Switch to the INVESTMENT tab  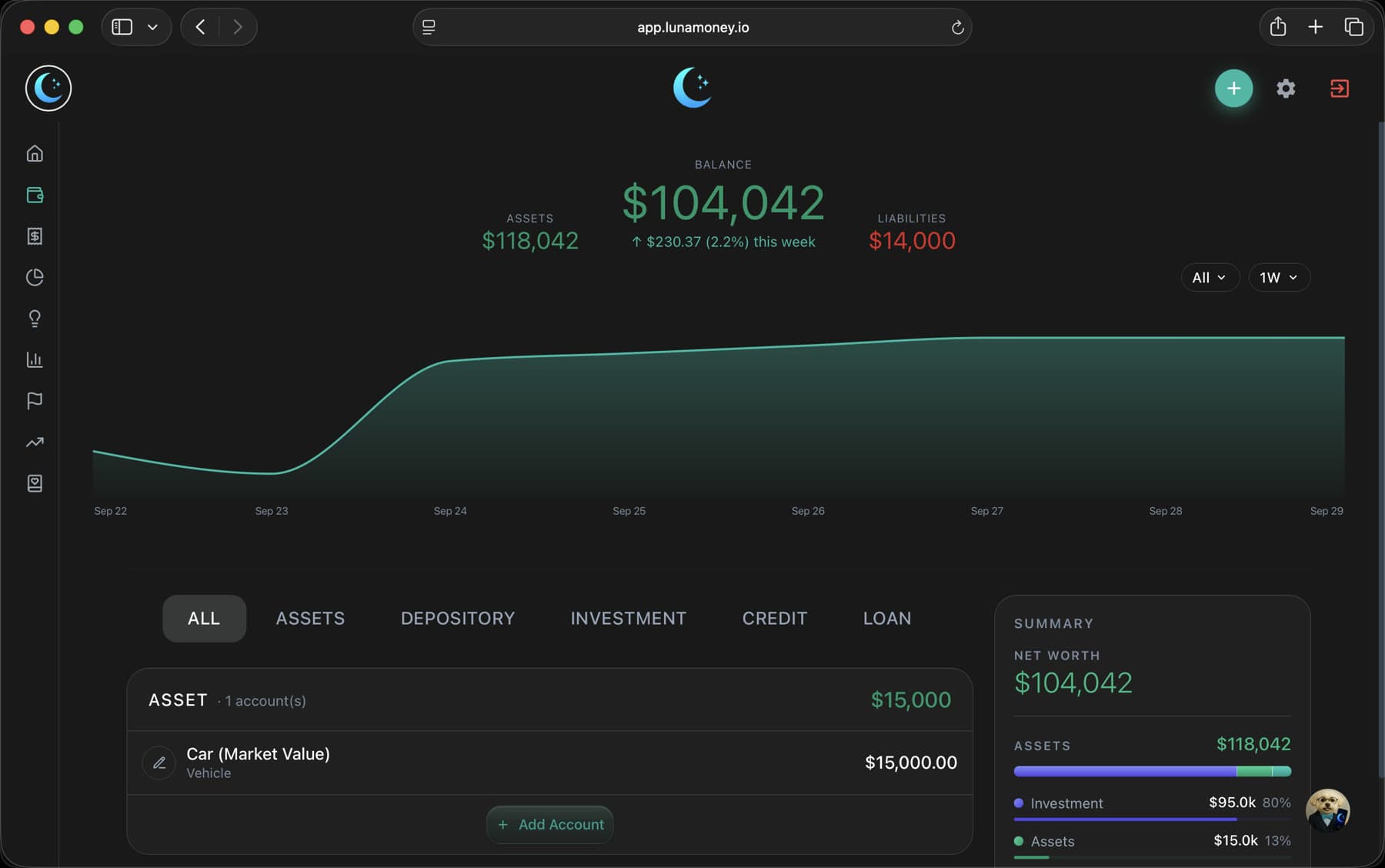tap(629, 618)
